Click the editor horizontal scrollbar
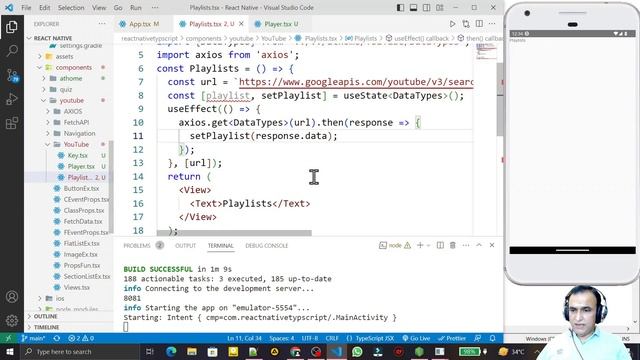This screenshot has width=640, height=360. point(234,233)
